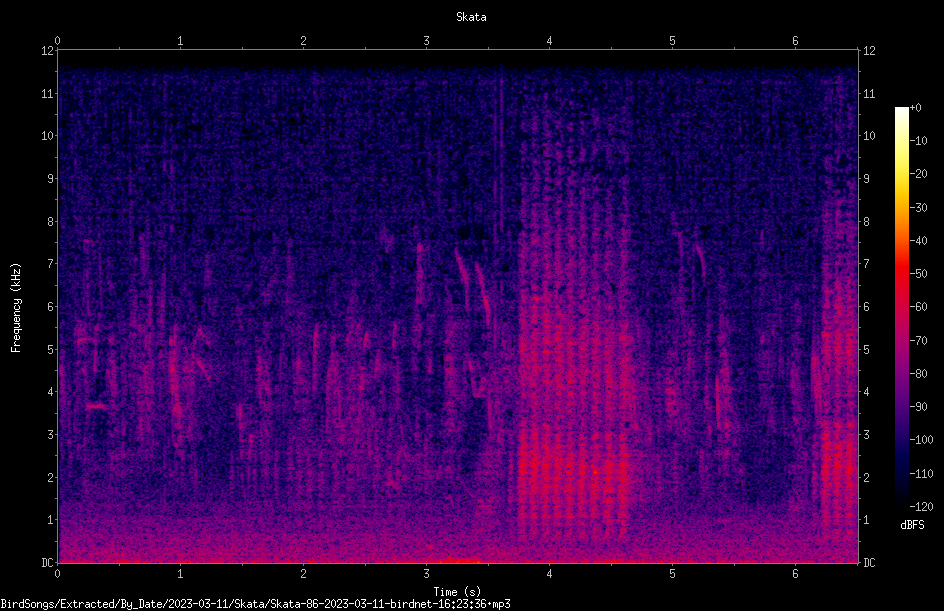Click the colorbar's white +0 top end
Screen dimensions: 944x611
click(x=901, y=110)
